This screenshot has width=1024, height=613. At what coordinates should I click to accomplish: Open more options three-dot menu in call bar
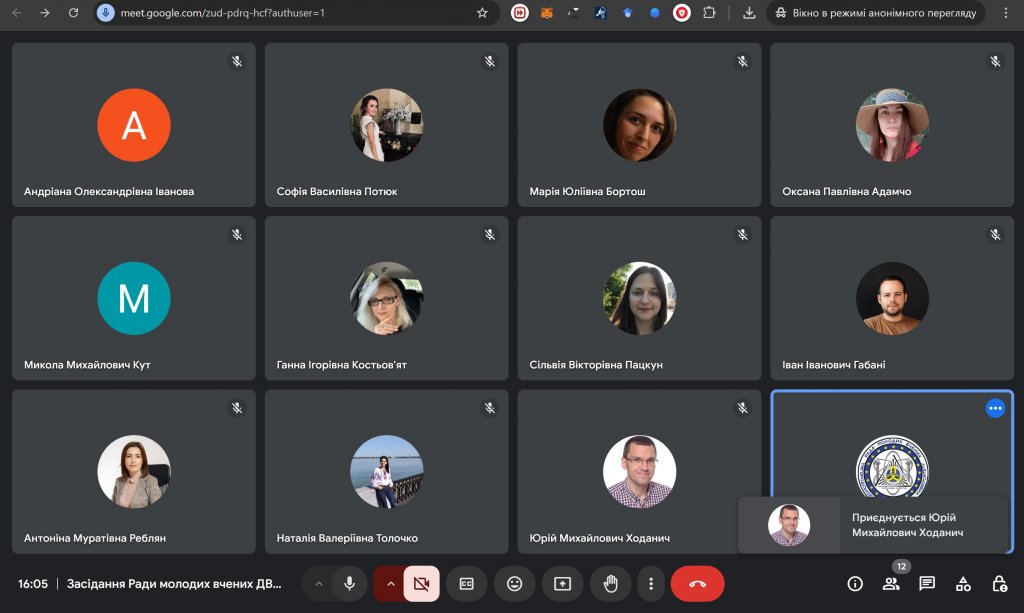651,583
